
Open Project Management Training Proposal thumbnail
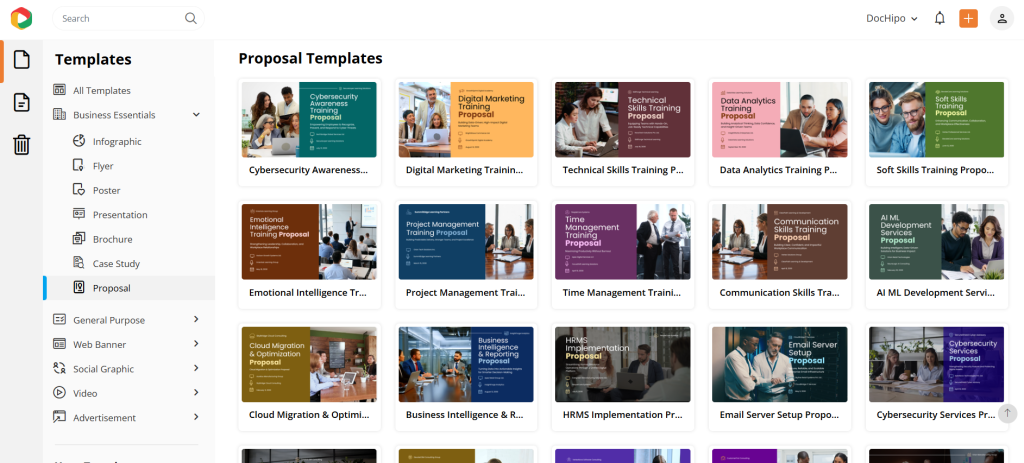pos(466,242)
